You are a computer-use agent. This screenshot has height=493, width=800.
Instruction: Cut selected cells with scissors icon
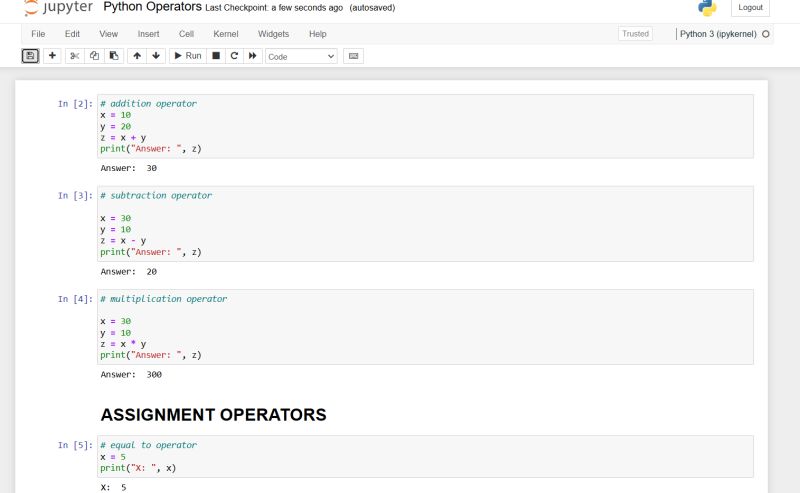click(x=74, y=56)
